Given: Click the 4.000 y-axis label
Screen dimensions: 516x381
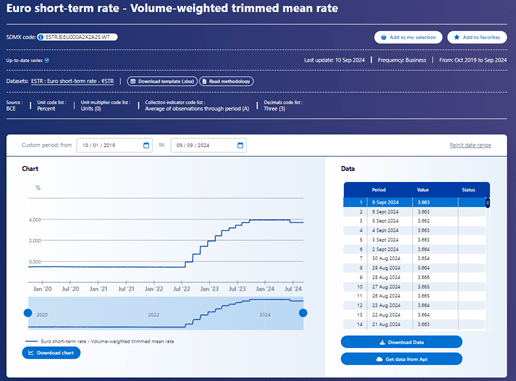Looking at the screenshot, I should point(35,220).
